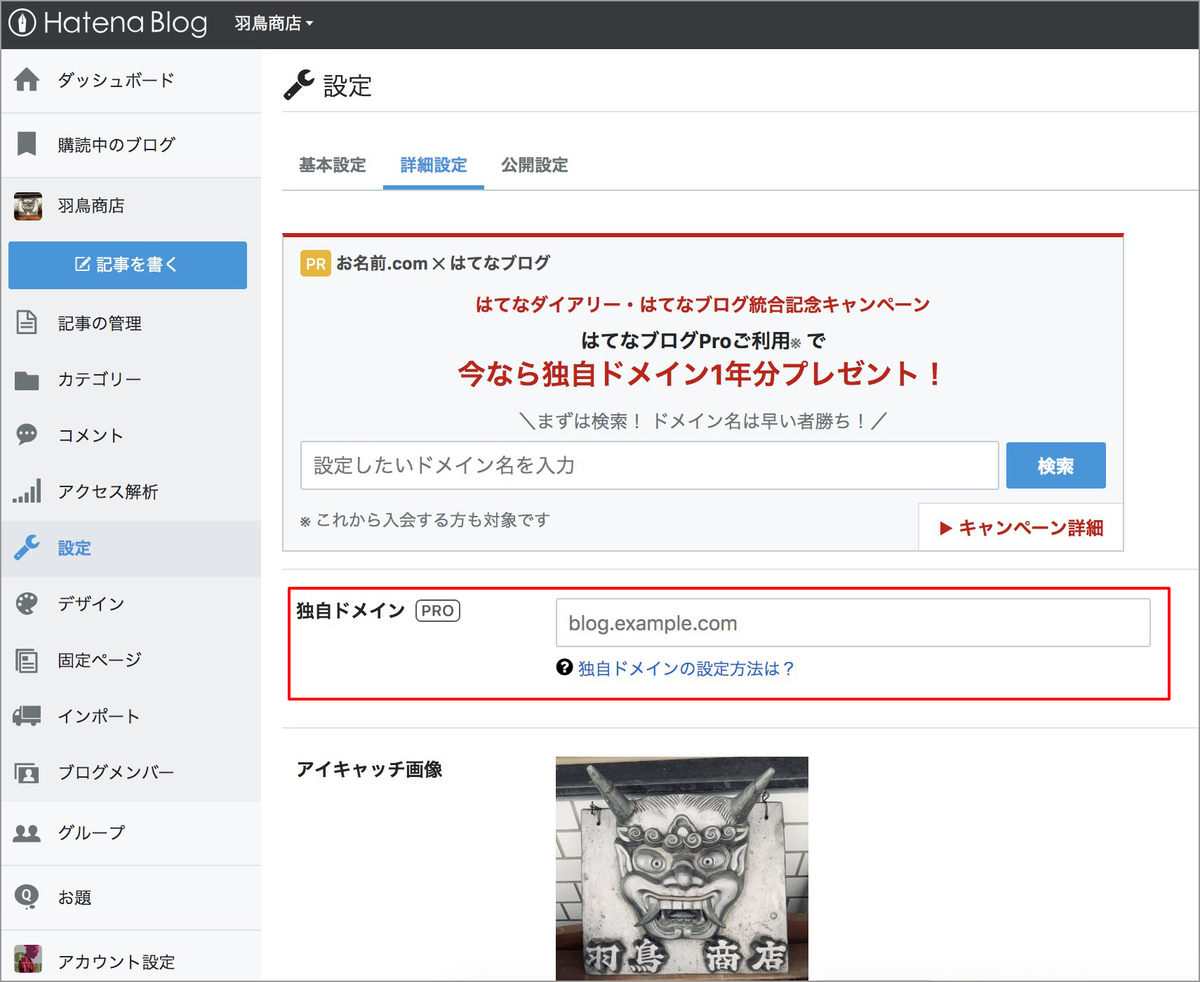Click the アイキャッチ画像 label
Screen dimensions: 1200x982
(370, 769)
